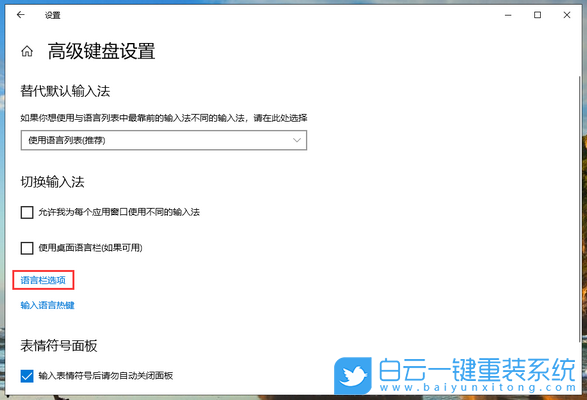Click the 如果你想使用与语言列表 description text

pos(164,118)
